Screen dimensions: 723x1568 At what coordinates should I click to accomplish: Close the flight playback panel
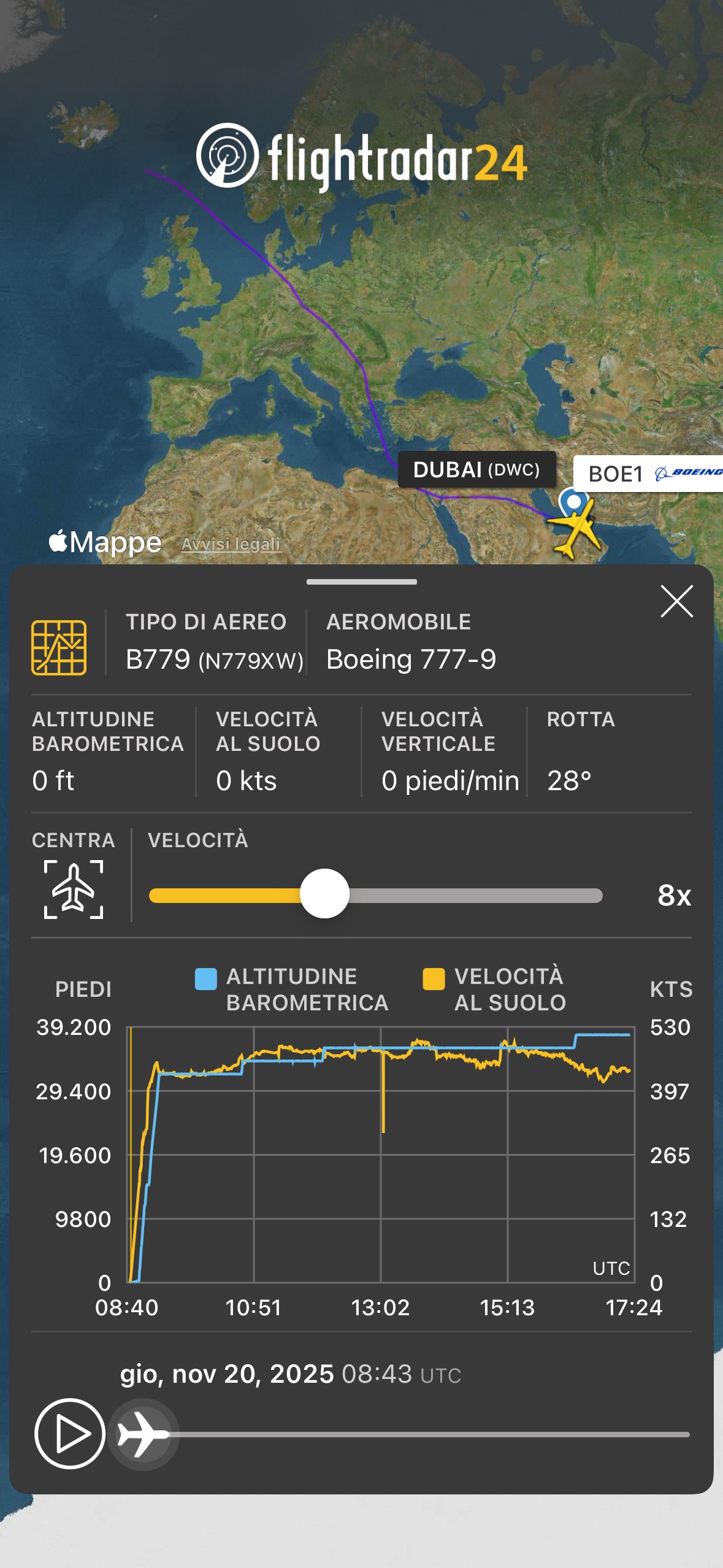tap(676, 601)
